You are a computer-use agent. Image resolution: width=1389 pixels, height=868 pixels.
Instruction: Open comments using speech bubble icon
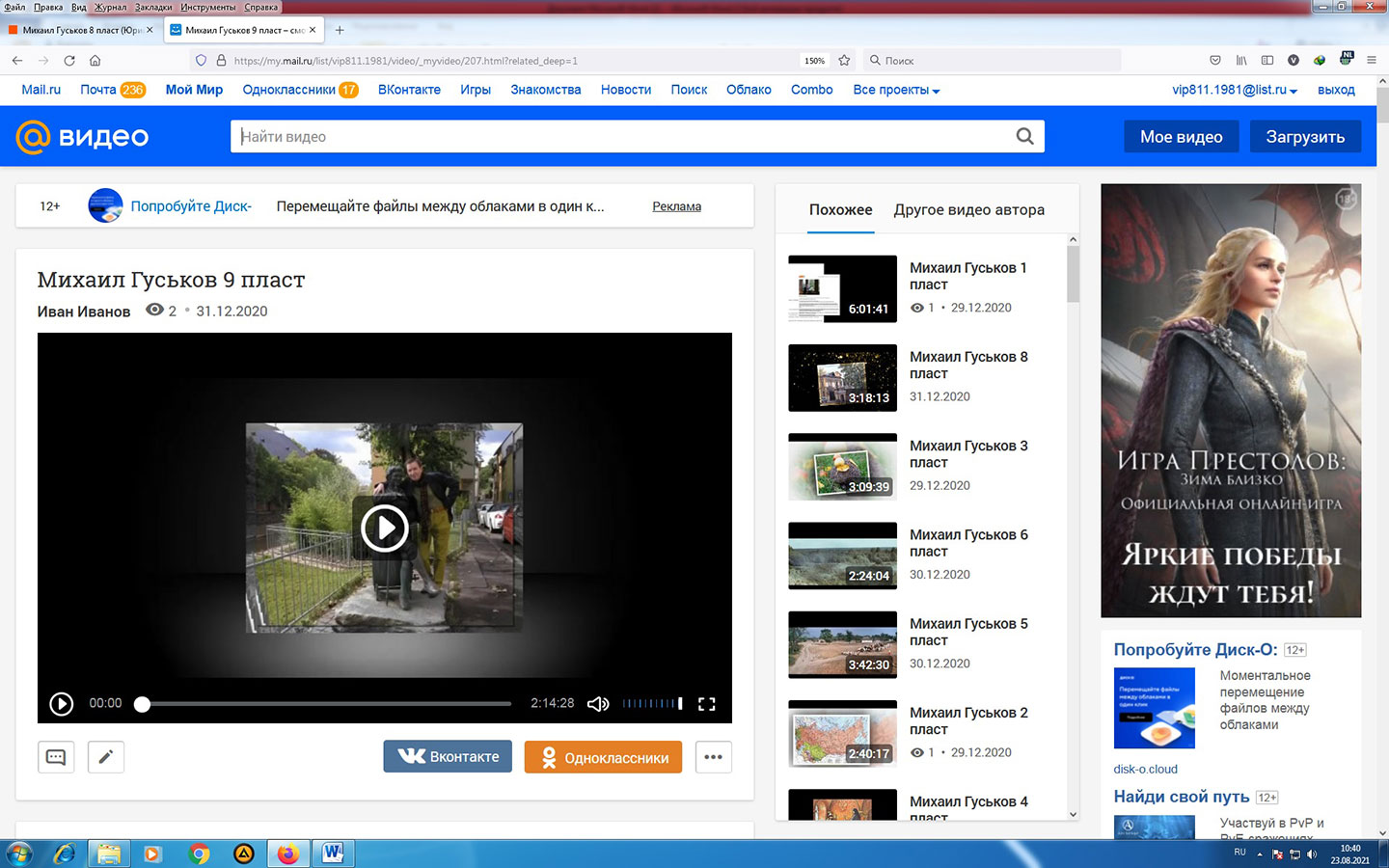pos(56,757)
